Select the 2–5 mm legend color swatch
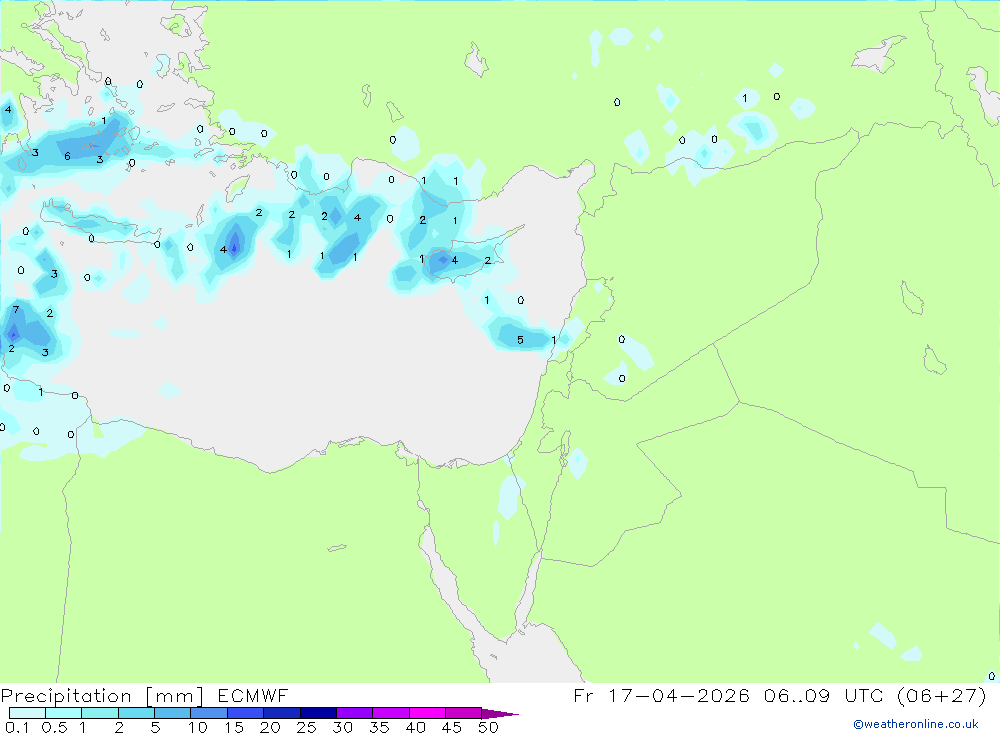 coord(136,713)
